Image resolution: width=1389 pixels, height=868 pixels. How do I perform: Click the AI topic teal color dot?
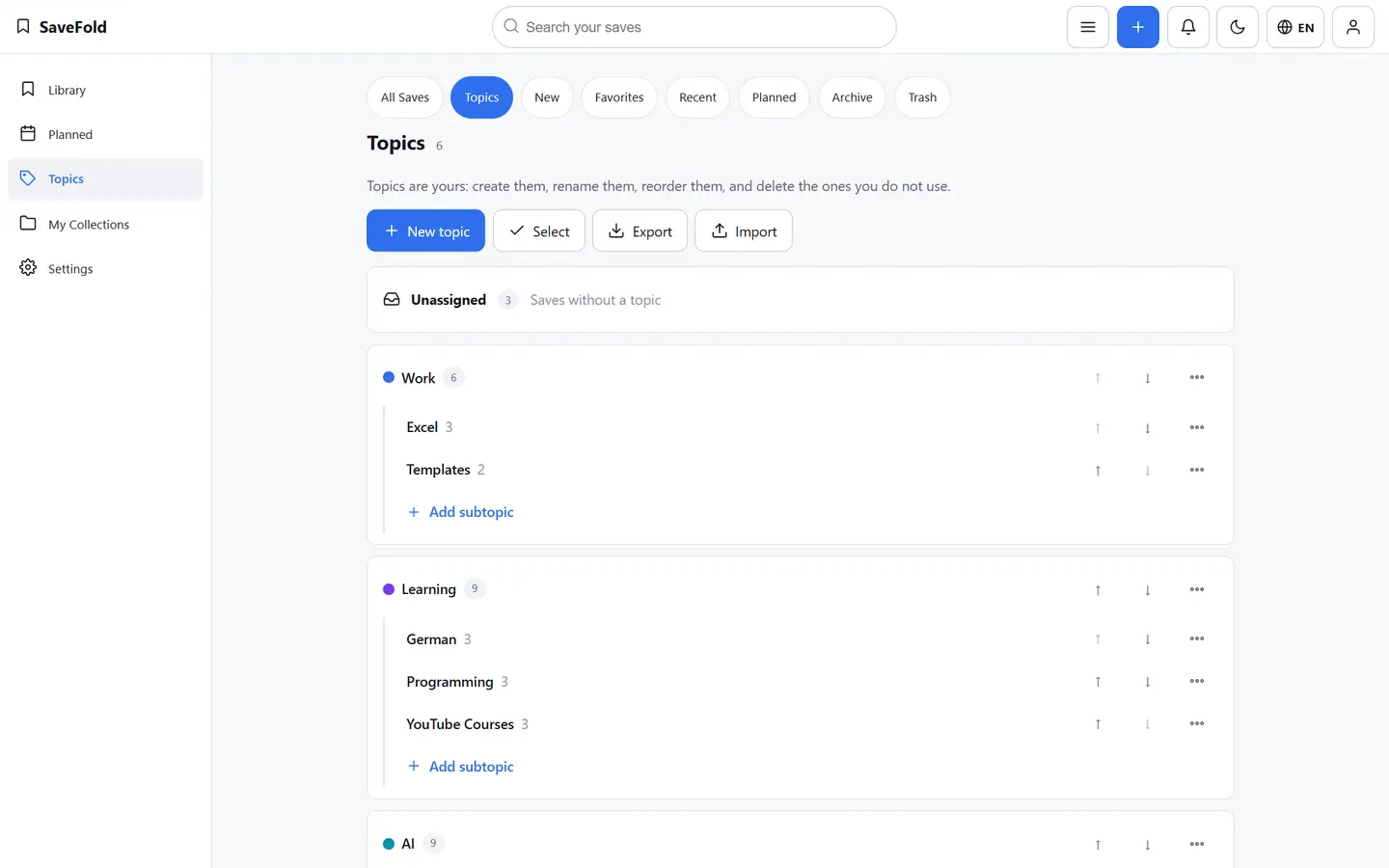(389, 844)
